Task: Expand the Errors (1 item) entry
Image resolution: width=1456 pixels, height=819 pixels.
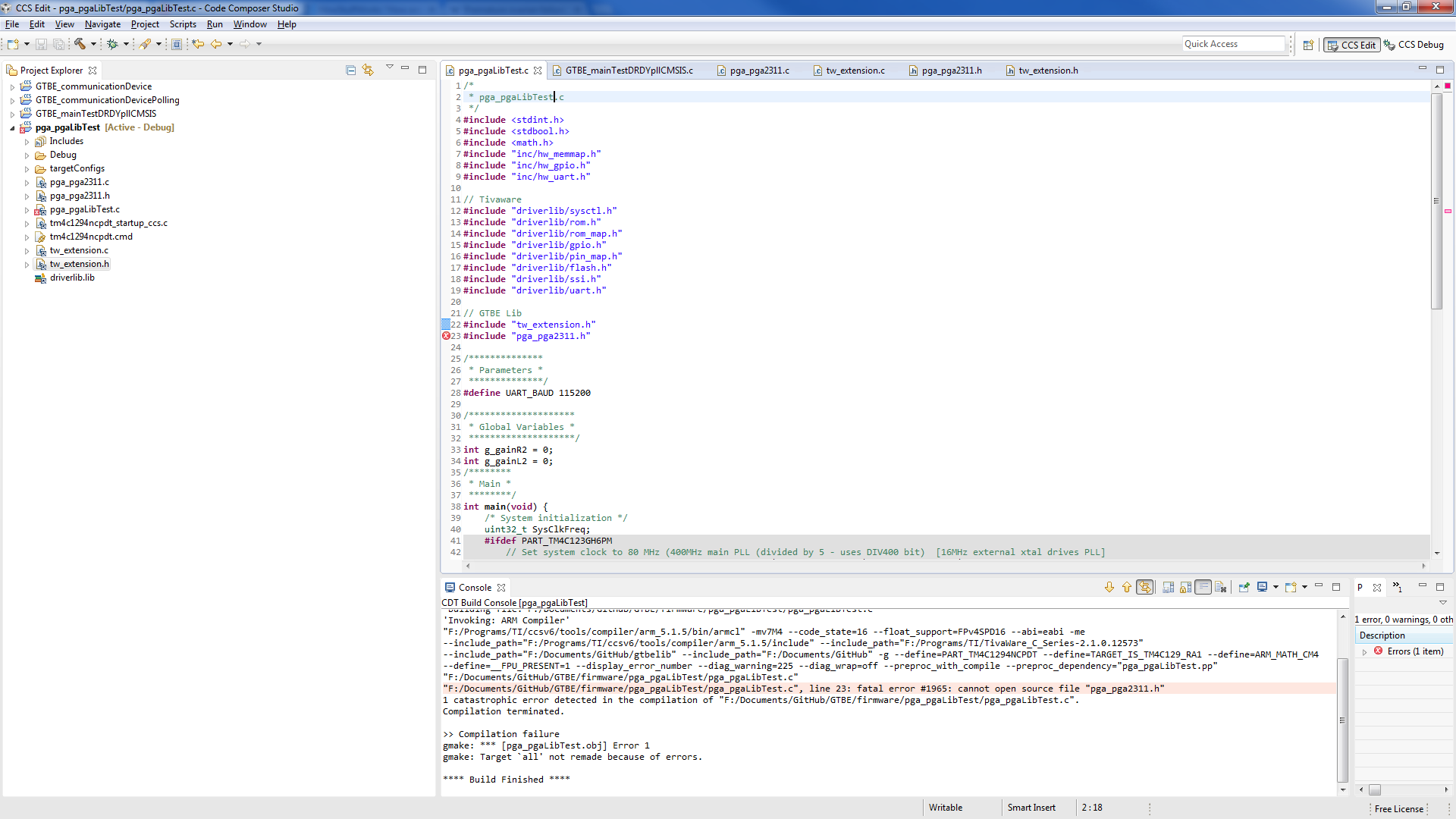Action: 1365,651
